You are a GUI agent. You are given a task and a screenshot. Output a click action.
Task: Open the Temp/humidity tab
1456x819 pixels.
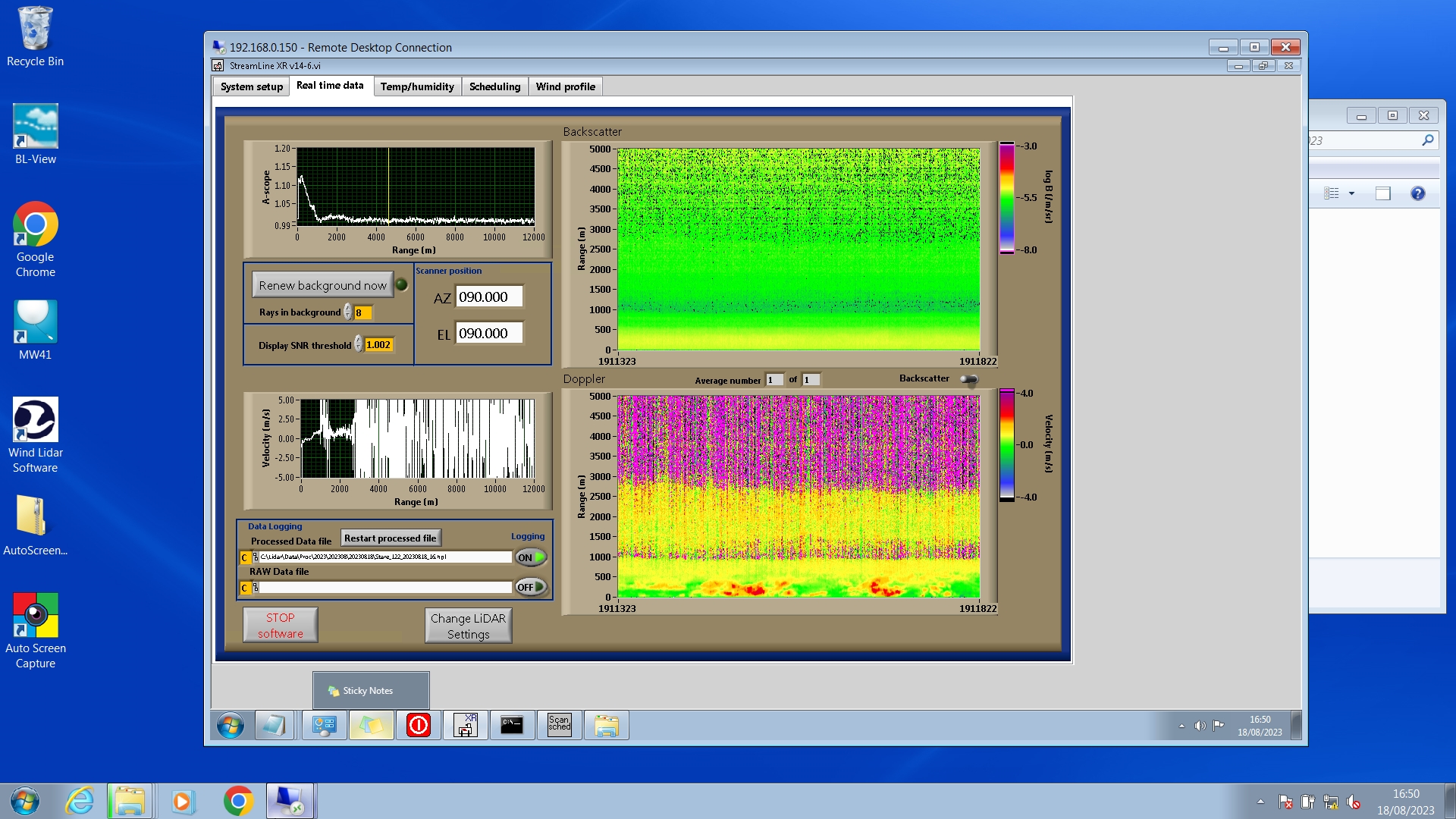(x=417, y=86)
